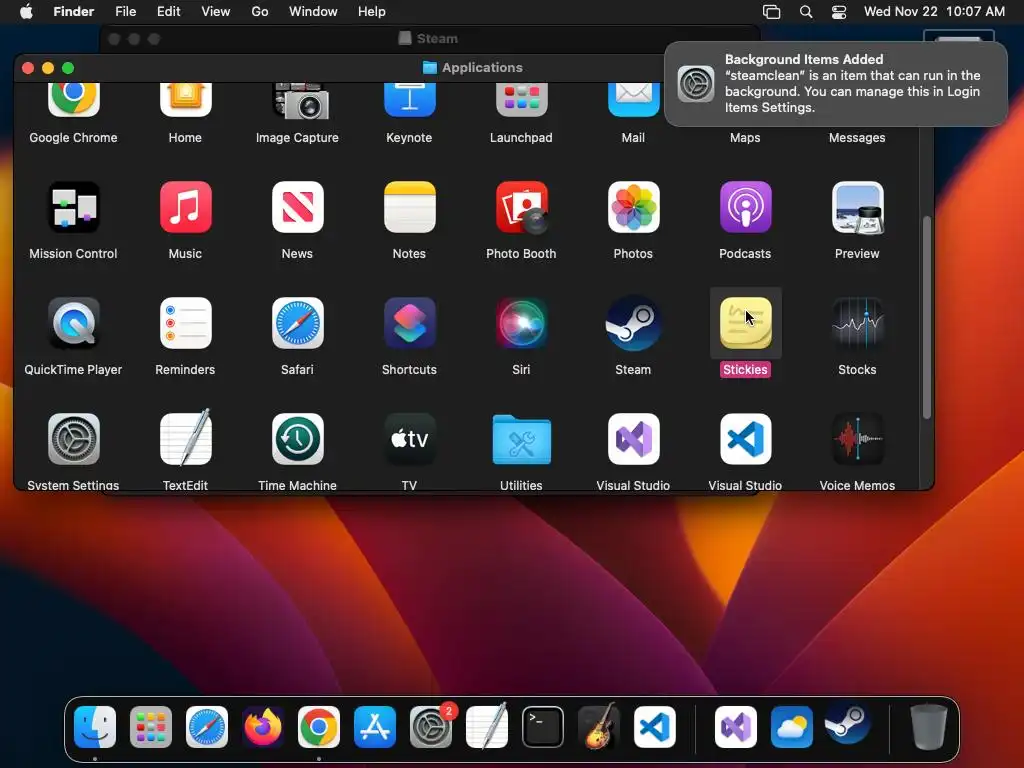The height and width of the screenshot is (768, 1024).
Task: Click the Applications window vertical scrollbar
Action: tap(927, 317)
